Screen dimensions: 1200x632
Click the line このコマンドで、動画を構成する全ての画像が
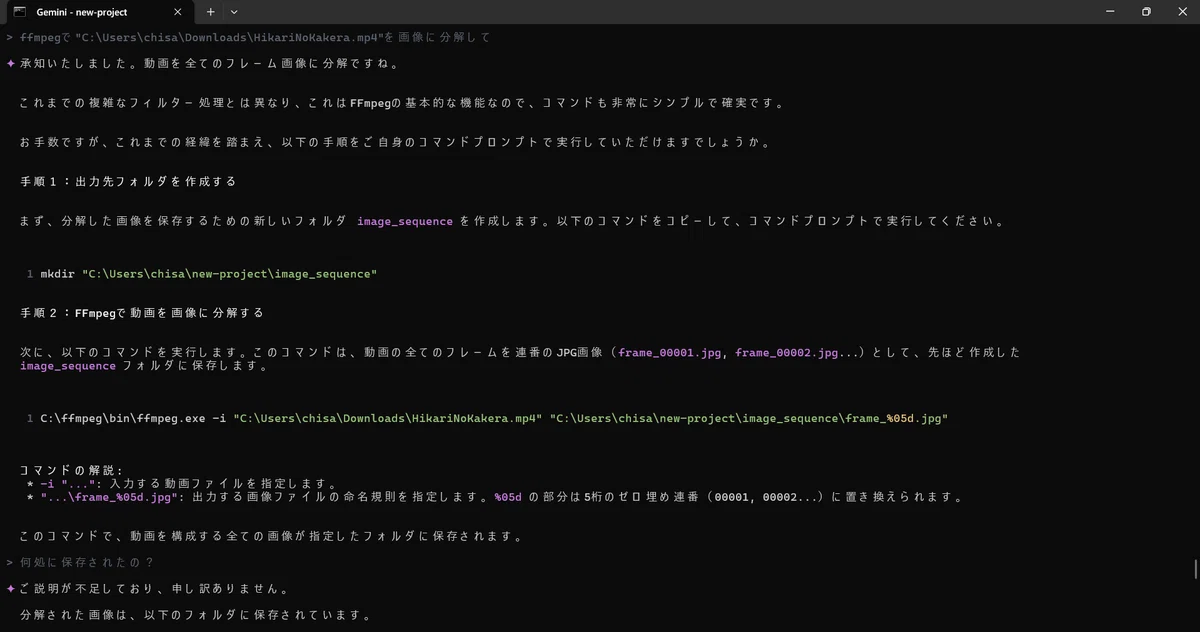[x=271, y=536]
